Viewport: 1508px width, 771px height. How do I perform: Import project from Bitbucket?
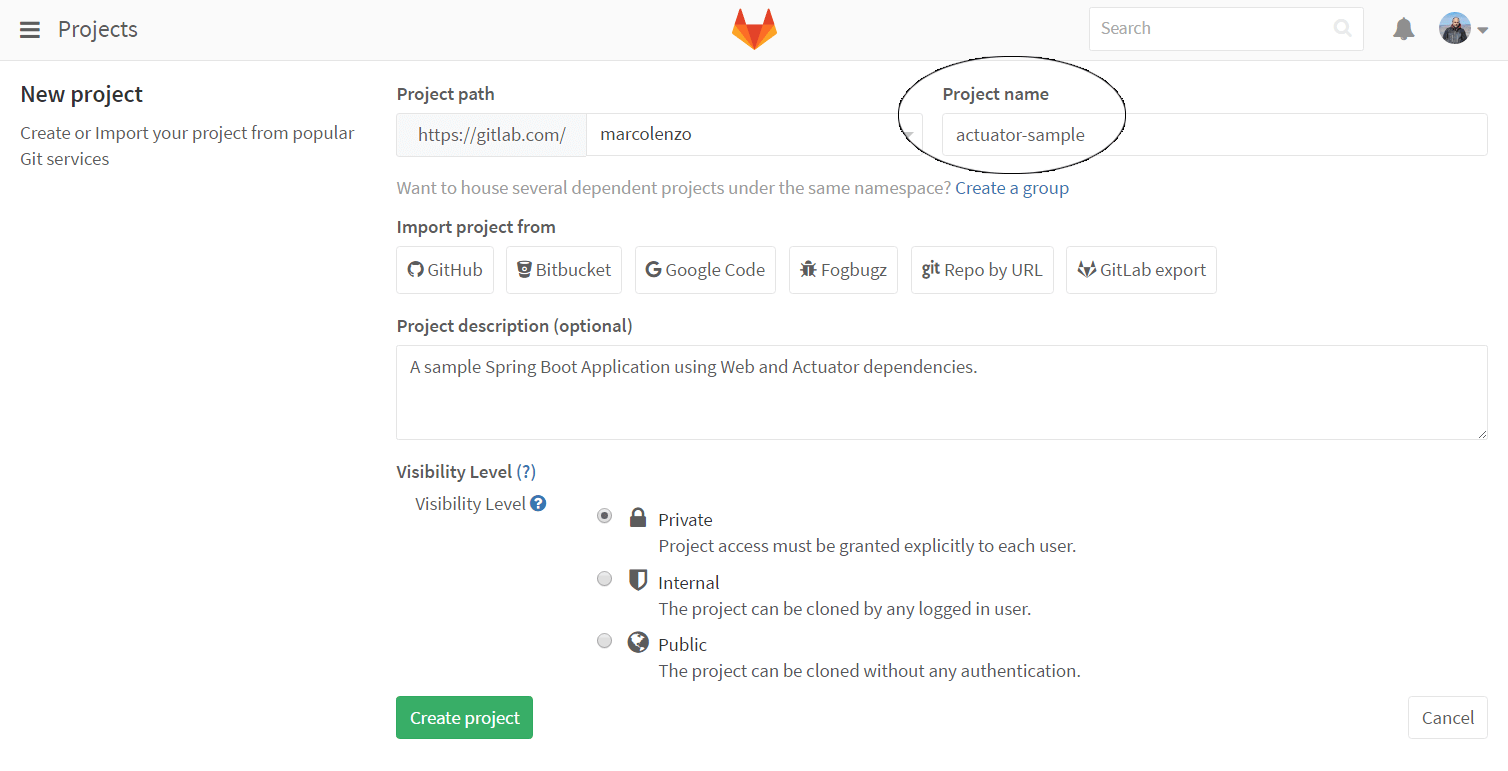coord(564,270)
